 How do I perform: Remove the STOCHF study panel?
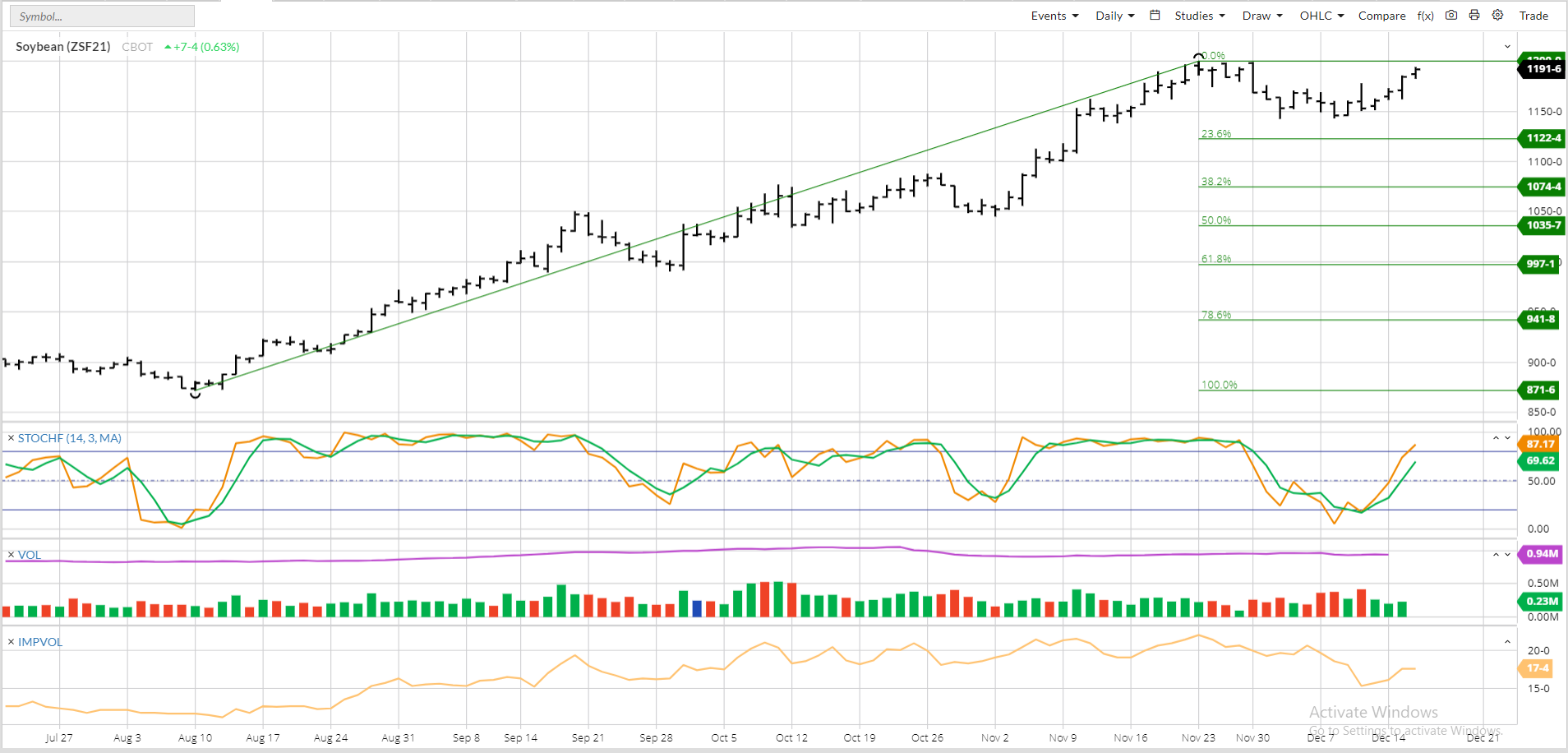point(11,438)
